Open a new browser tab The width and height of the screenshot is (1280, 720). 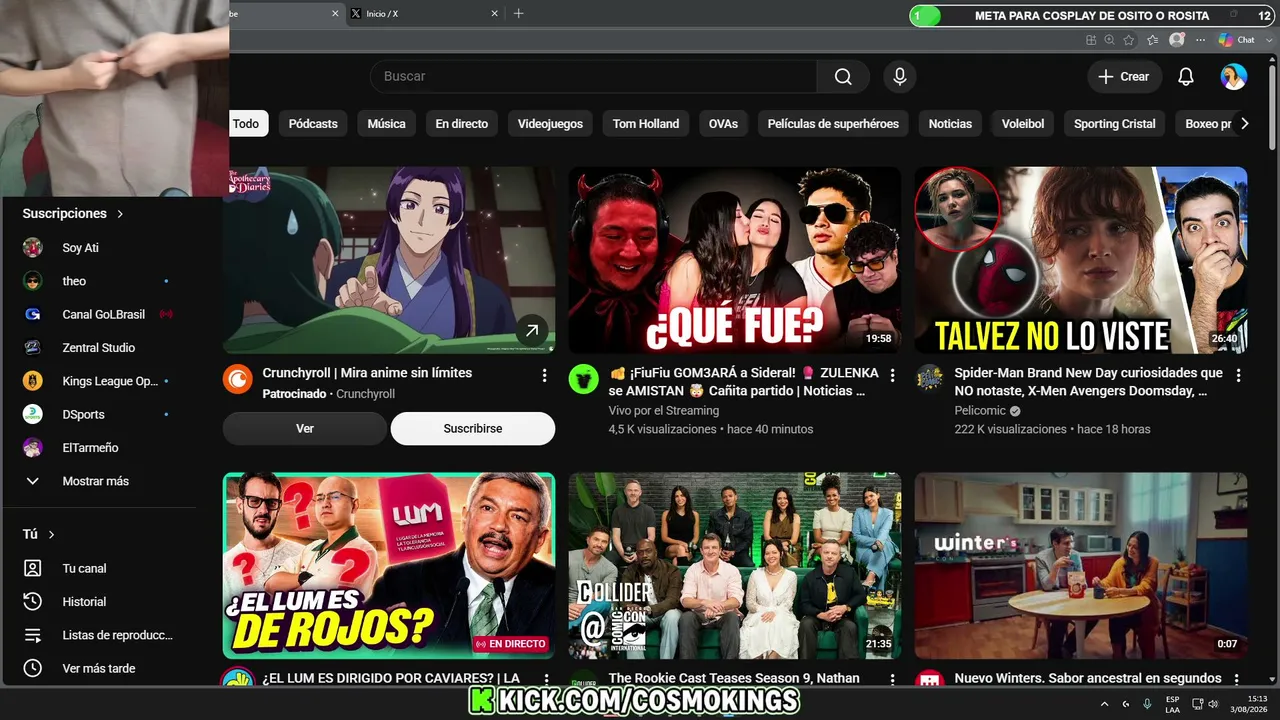[x=518, y=14]
